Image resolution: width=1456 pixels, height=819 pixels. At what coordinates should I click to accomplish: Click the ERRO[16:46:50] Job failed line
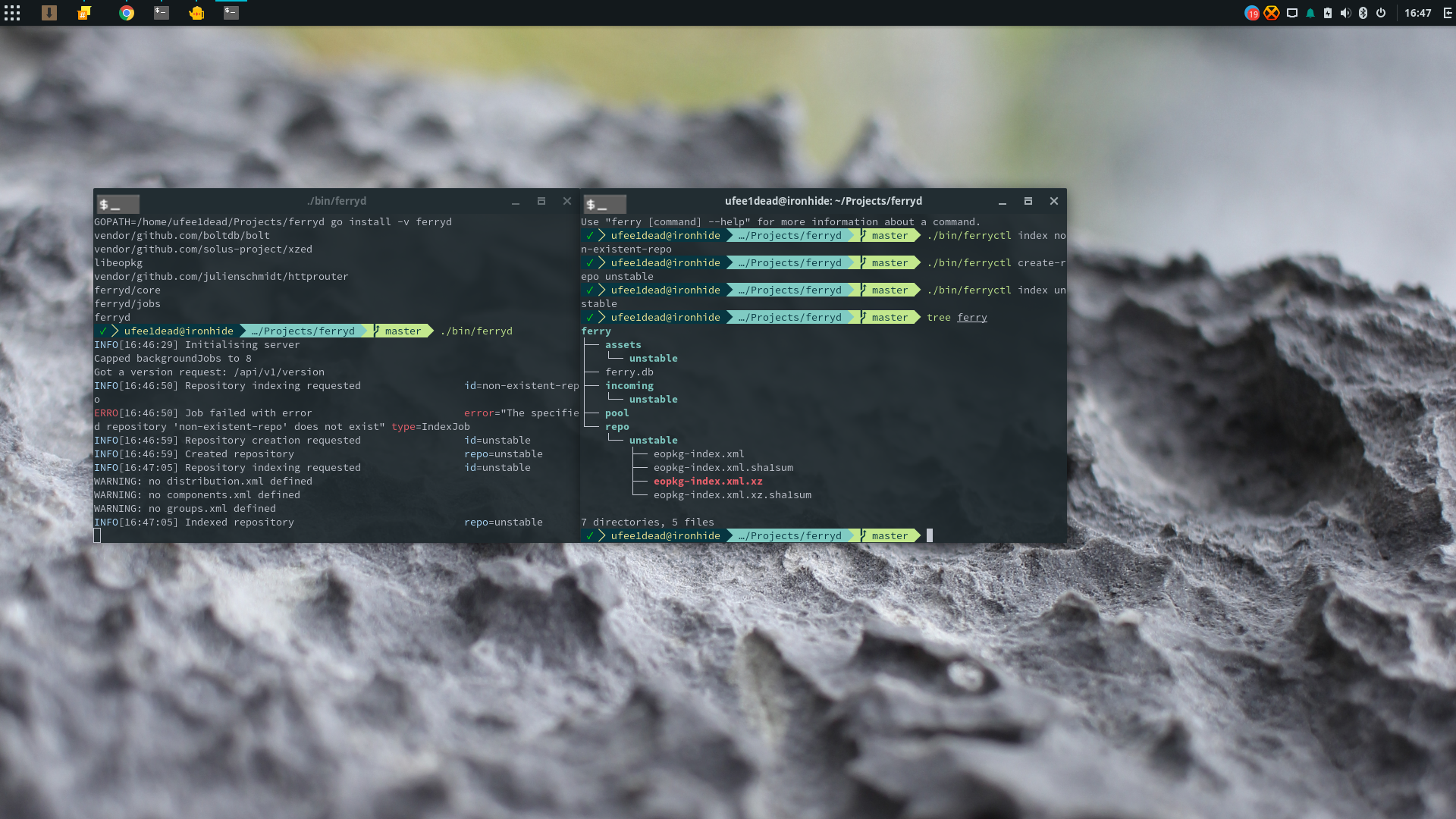(x=337, y=413)
